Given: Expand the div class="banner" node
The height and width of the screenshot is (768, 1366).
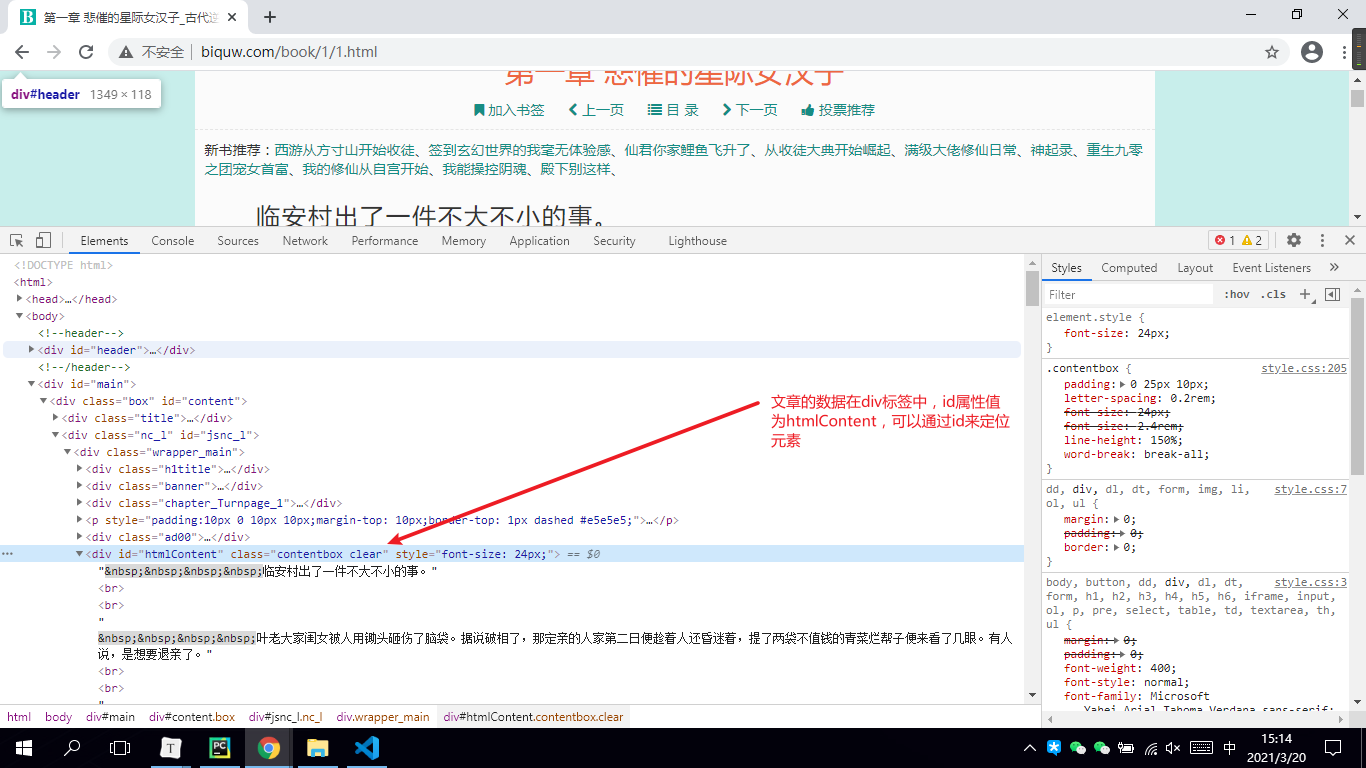Looking at the screenshot, I should point(80,486).
